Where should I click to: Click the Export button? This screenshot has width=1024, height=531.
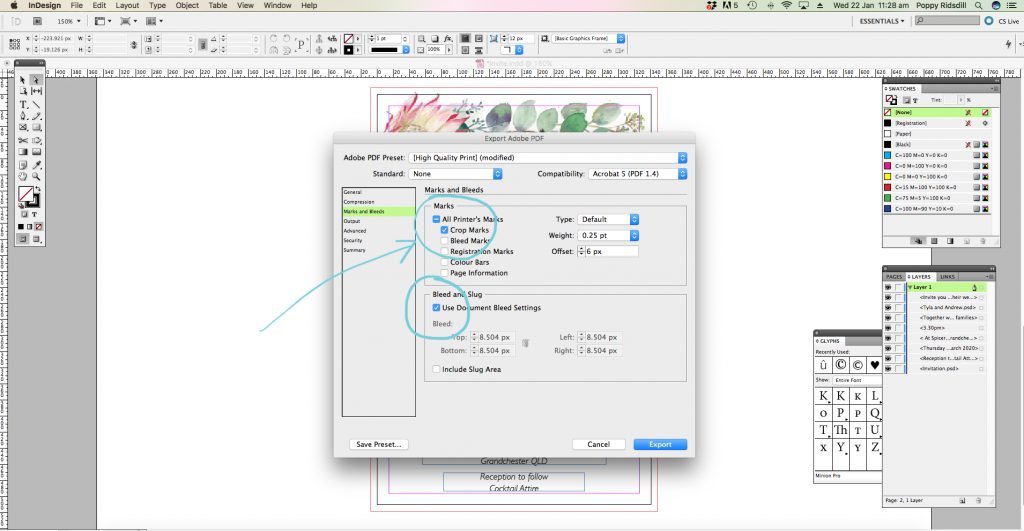(660, 444)
